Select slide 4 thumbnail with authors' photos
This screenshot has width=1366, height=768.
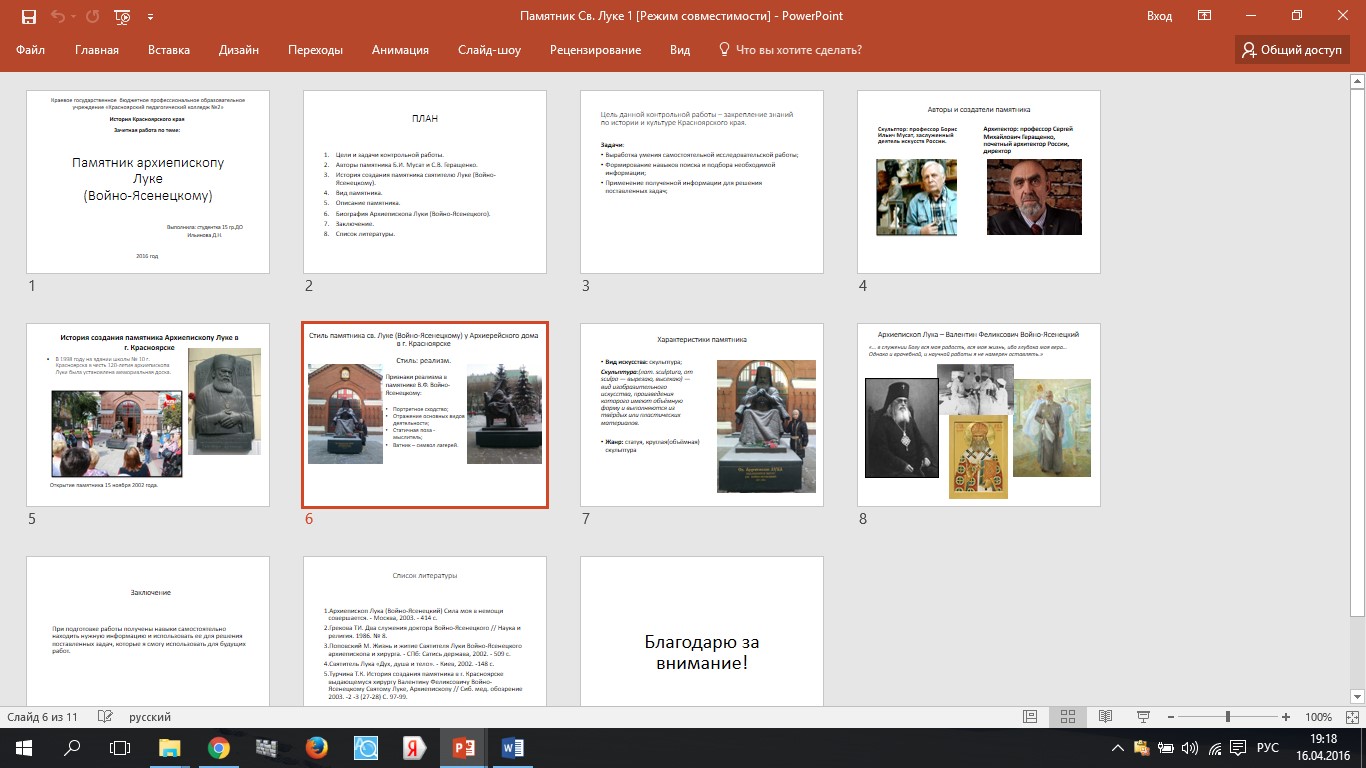coord(978,182)
